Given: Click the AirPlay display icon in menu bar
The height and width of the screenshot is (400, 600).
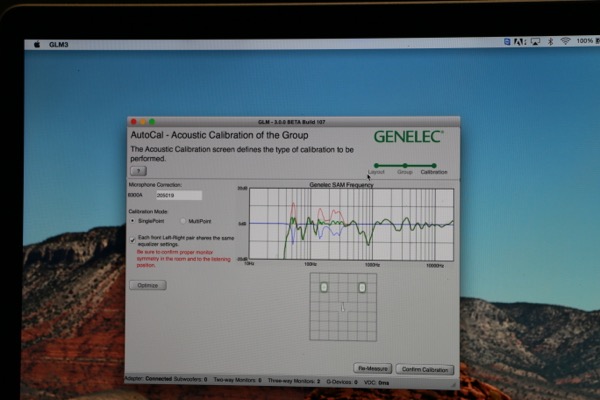Looking at the screenshot, I should click(x=537, y=42).
